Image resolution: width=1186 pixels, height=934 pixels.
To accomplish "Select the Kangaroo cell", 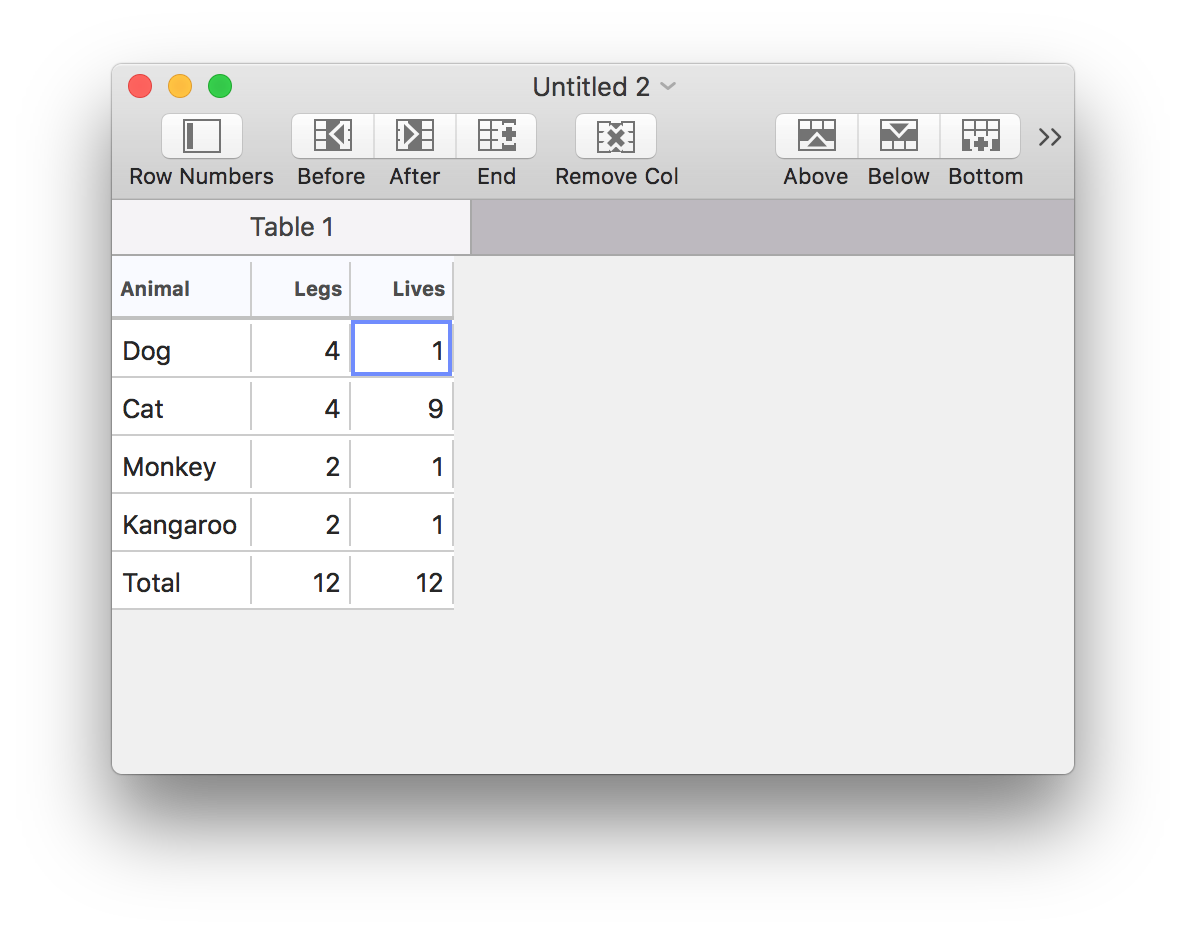I will coord(181,524).
